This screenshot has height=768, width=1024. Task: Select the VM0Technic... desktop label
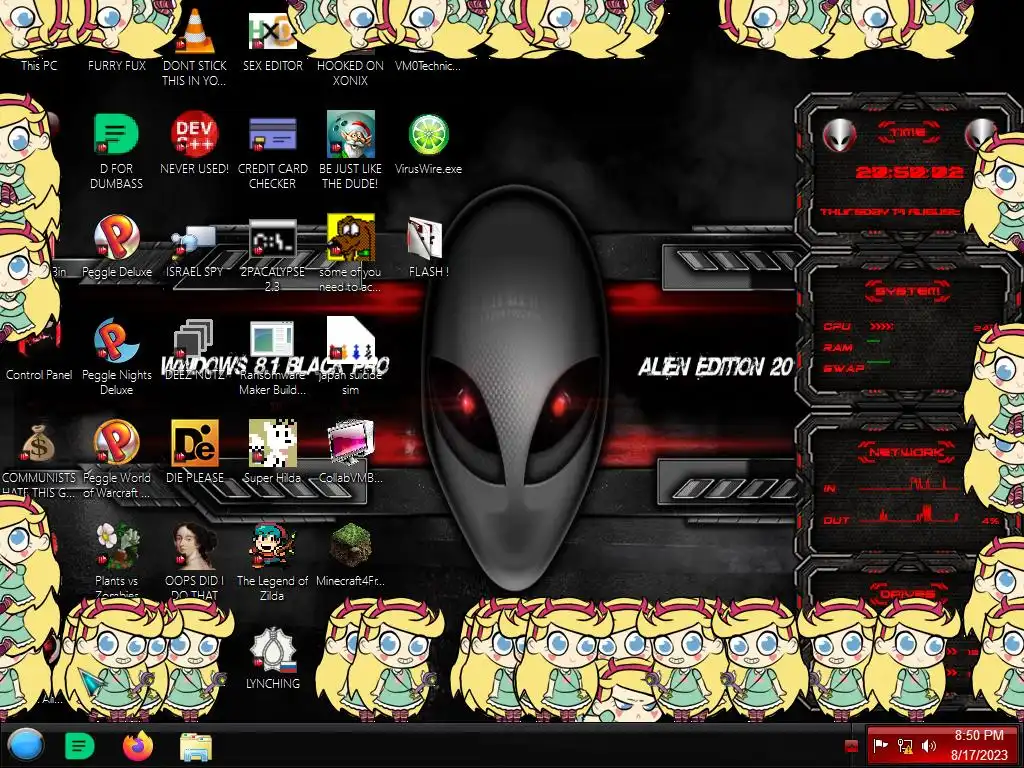coord(428,65)
